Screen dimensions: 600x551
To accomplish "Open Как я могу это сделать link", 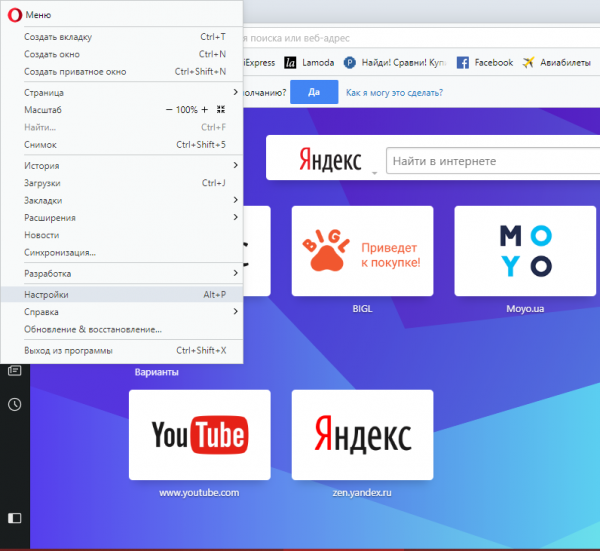I will [394, 93].
